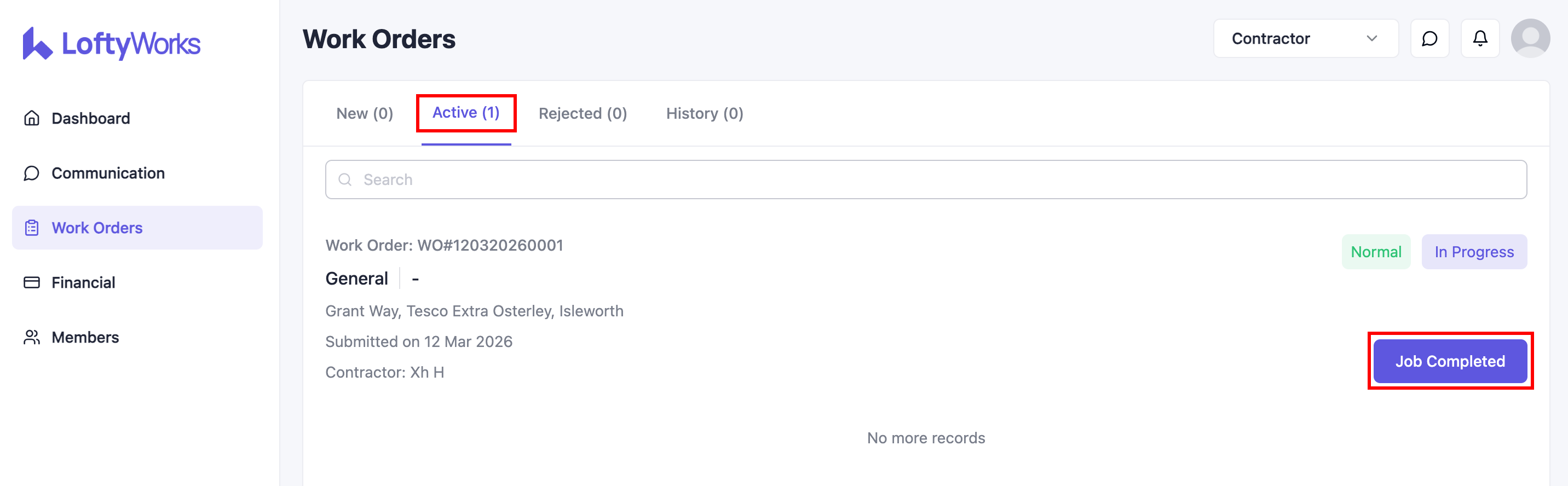This screenshot has width=1568, height=486.
Task: Open notifications bell
Action: (1480, 39)
